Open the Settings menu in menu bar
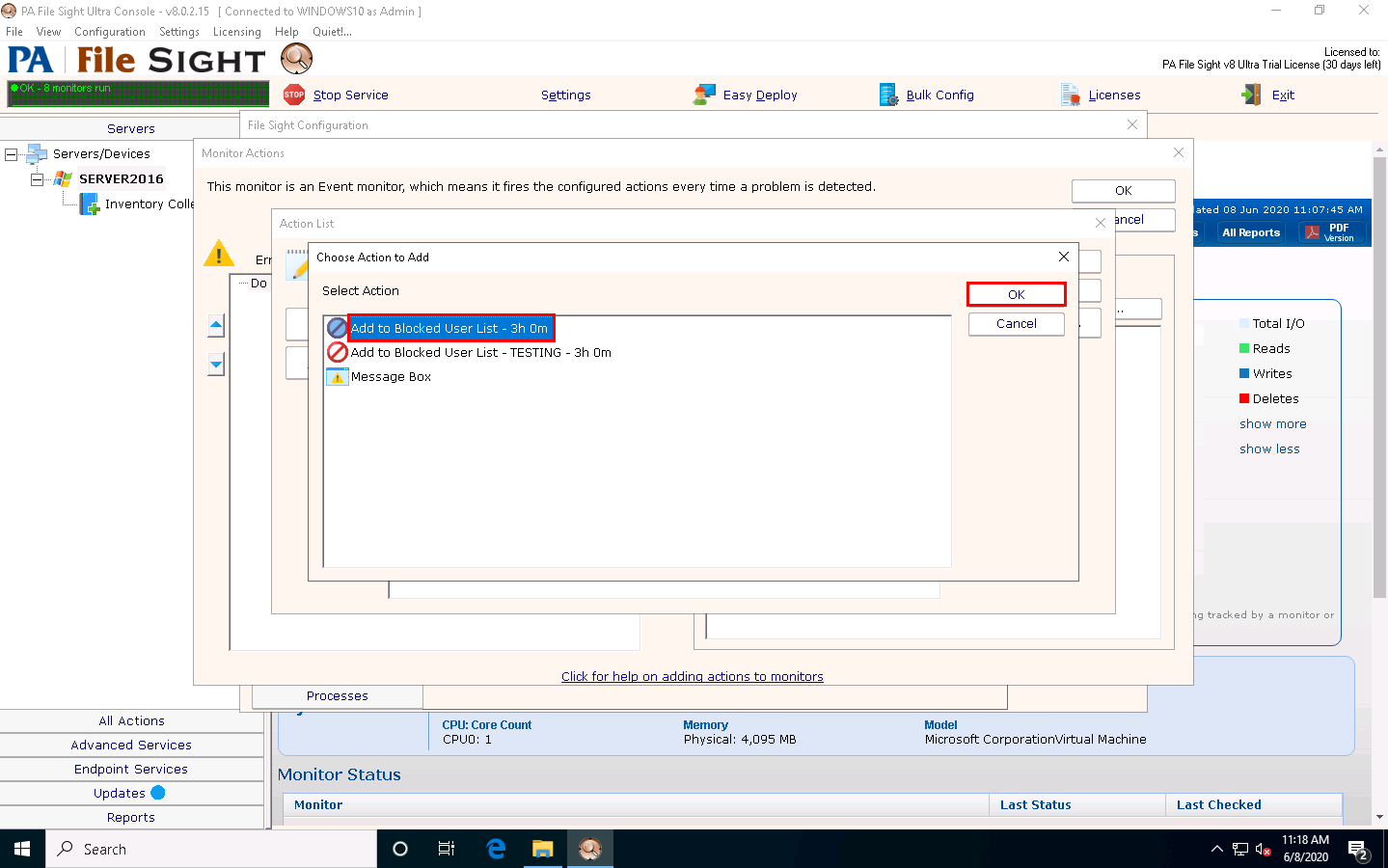The image size is (1388, 868). click(179, 32)
